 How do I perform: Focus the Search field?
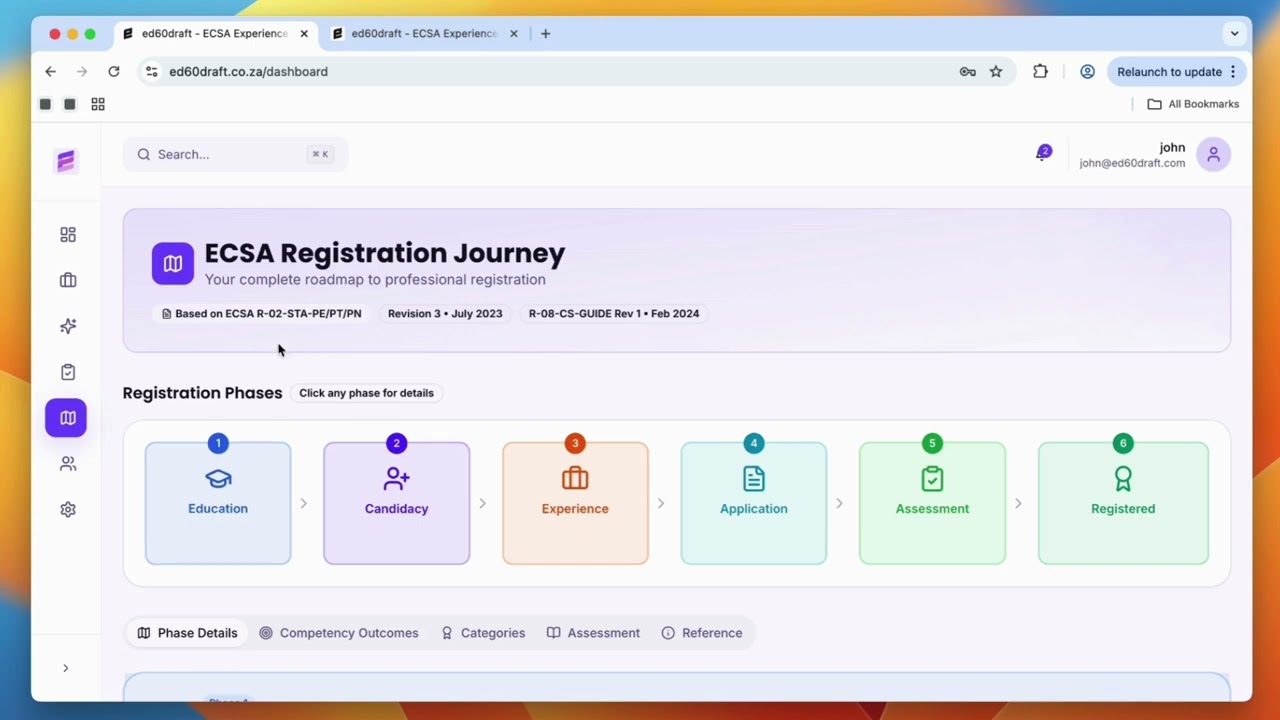235,154
